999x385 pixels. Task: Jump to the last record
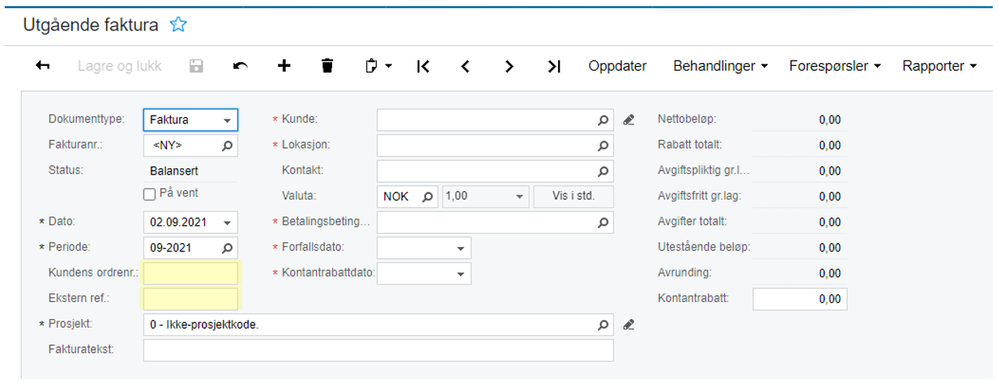click(554, 66)
